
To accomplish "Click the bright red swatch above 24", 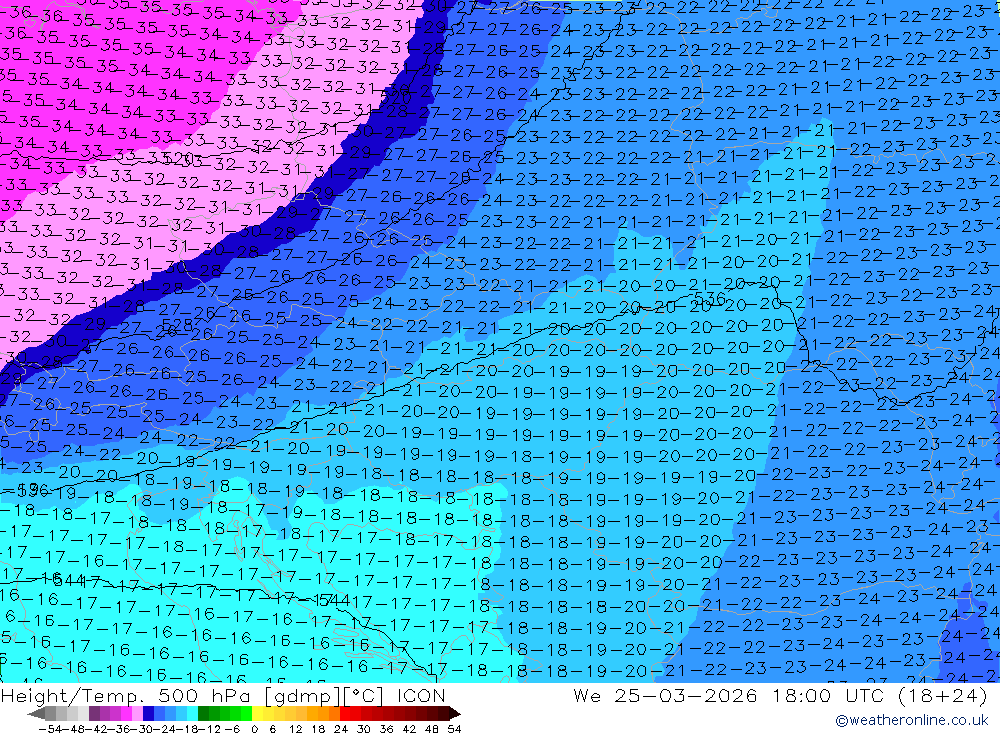I will click(345, 713).
